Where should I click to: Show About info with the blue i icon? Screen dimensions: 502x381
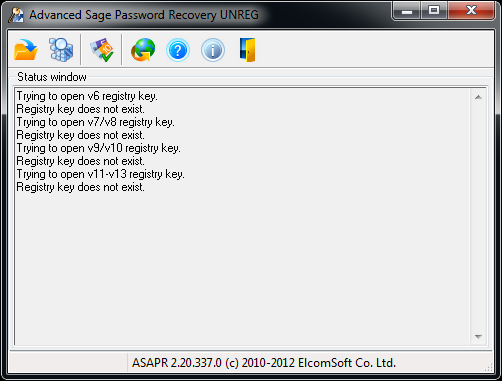(213, 50)
